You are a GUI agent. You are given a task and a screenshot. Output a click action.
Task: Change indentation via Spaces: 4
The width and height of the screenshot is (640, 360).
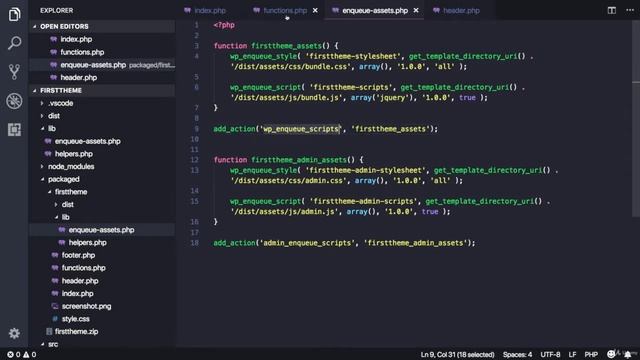click(517, 355)
